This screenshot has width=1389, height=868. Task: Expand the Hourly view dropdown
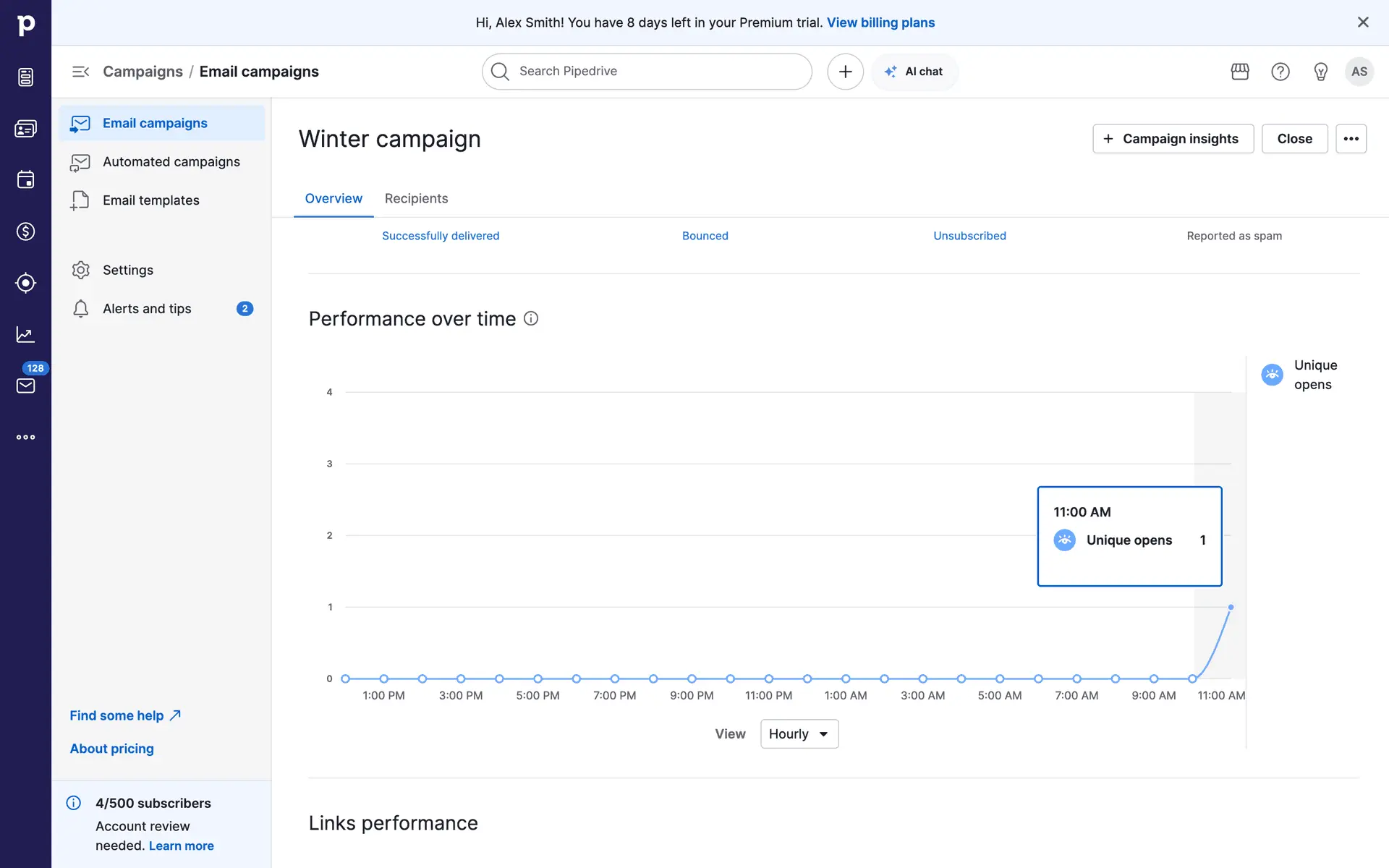pos(799,733)
